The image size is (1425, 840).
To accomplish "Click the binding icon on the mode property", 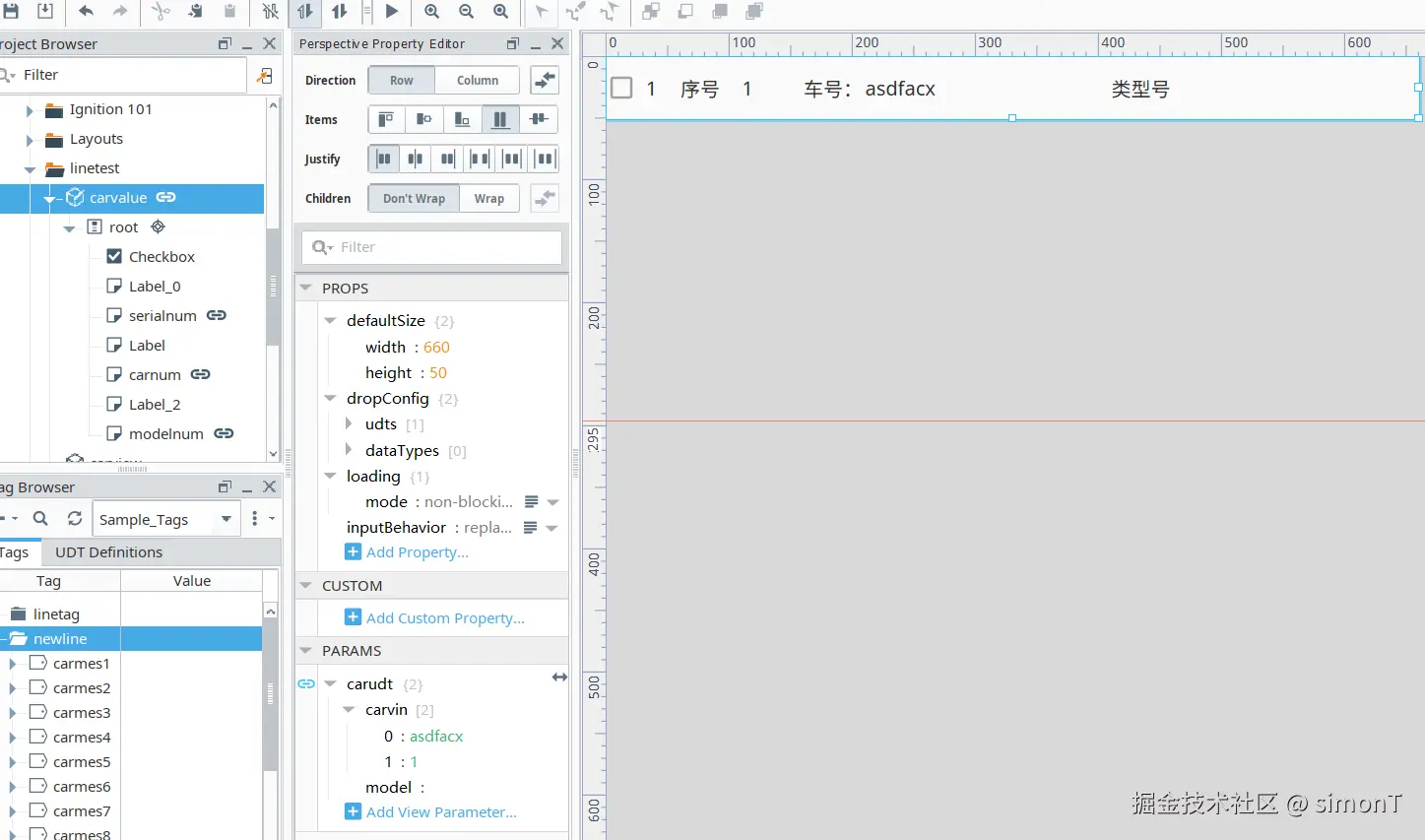I will (531, 501).
